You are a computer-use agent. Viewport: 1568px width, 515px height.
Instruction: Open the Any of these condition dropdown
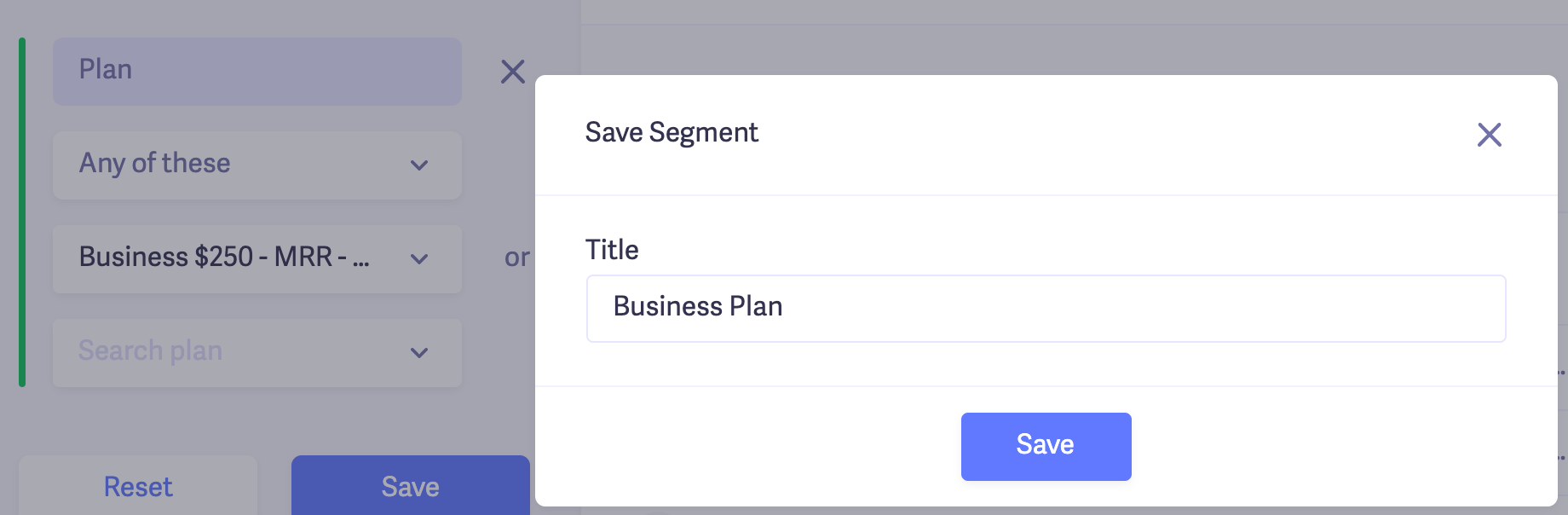[x=239, y=165]
